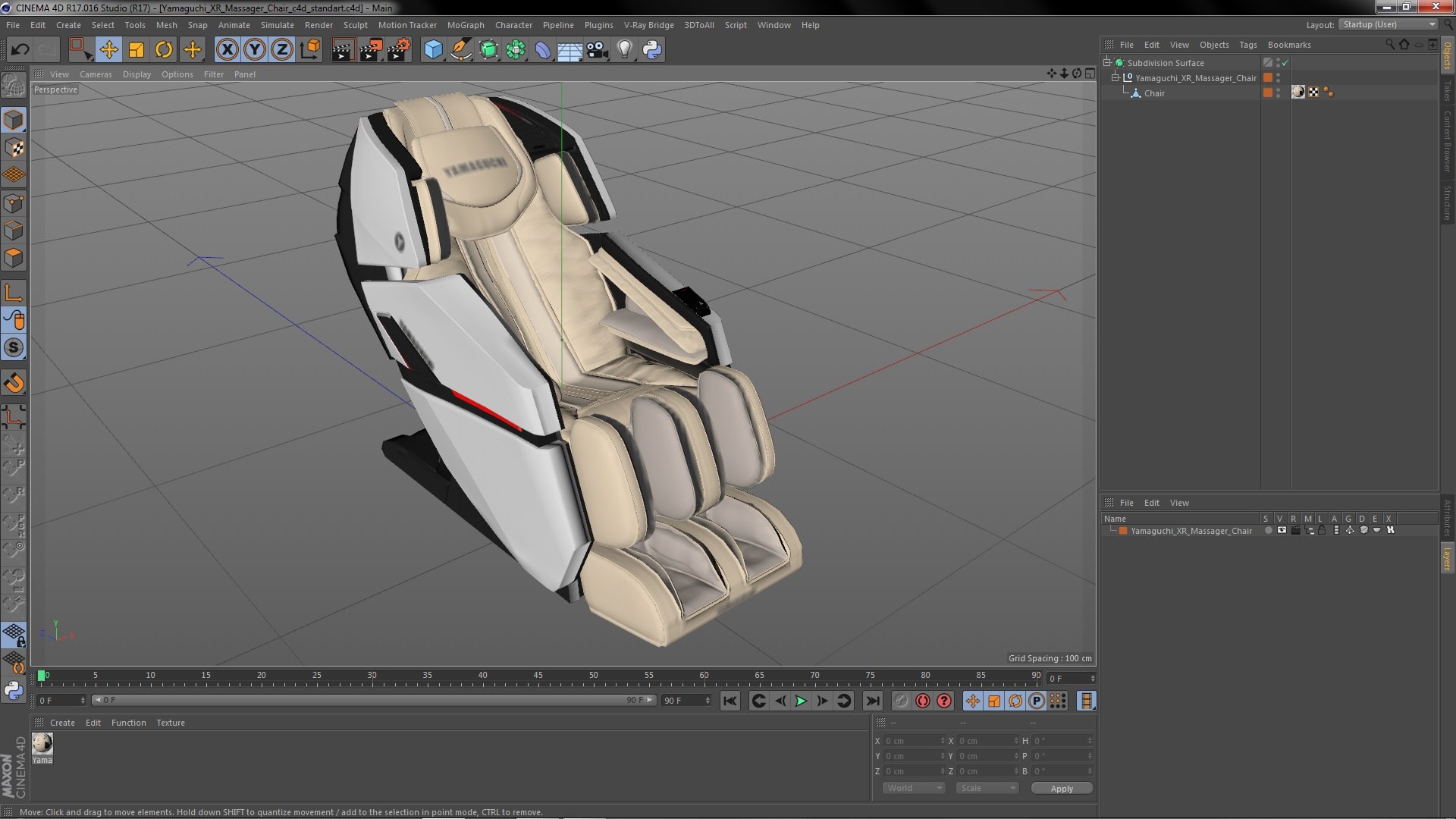Switch to the Layers side tab
The image size is (1456, 819).
(1447, 559)
